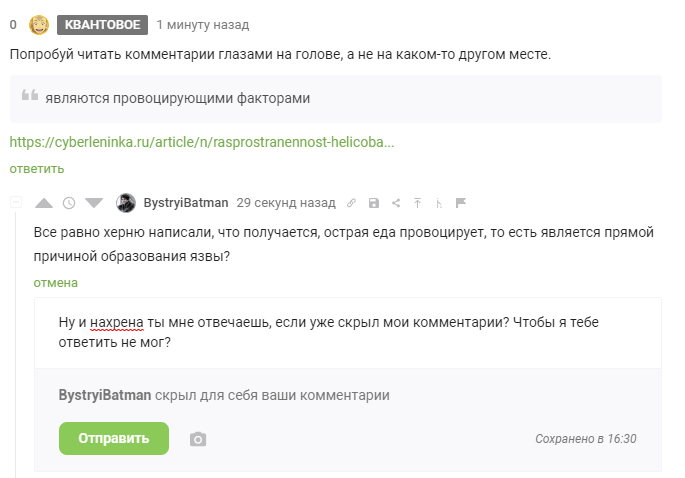Click the clock icon between vote arrows
This screenshot has height=478, width=685.
[x=69, y=203]
